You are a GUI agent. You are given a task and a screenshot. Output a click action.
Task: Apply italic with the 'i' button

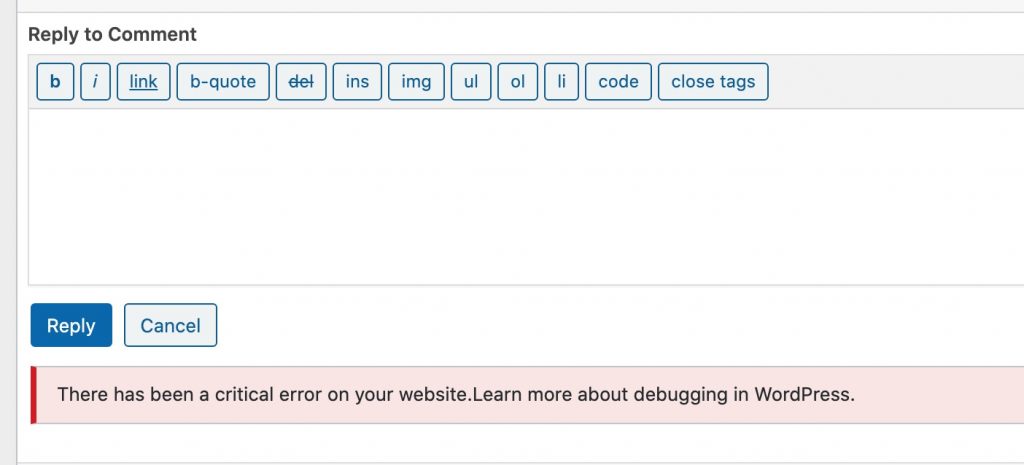tap(95, 82)
